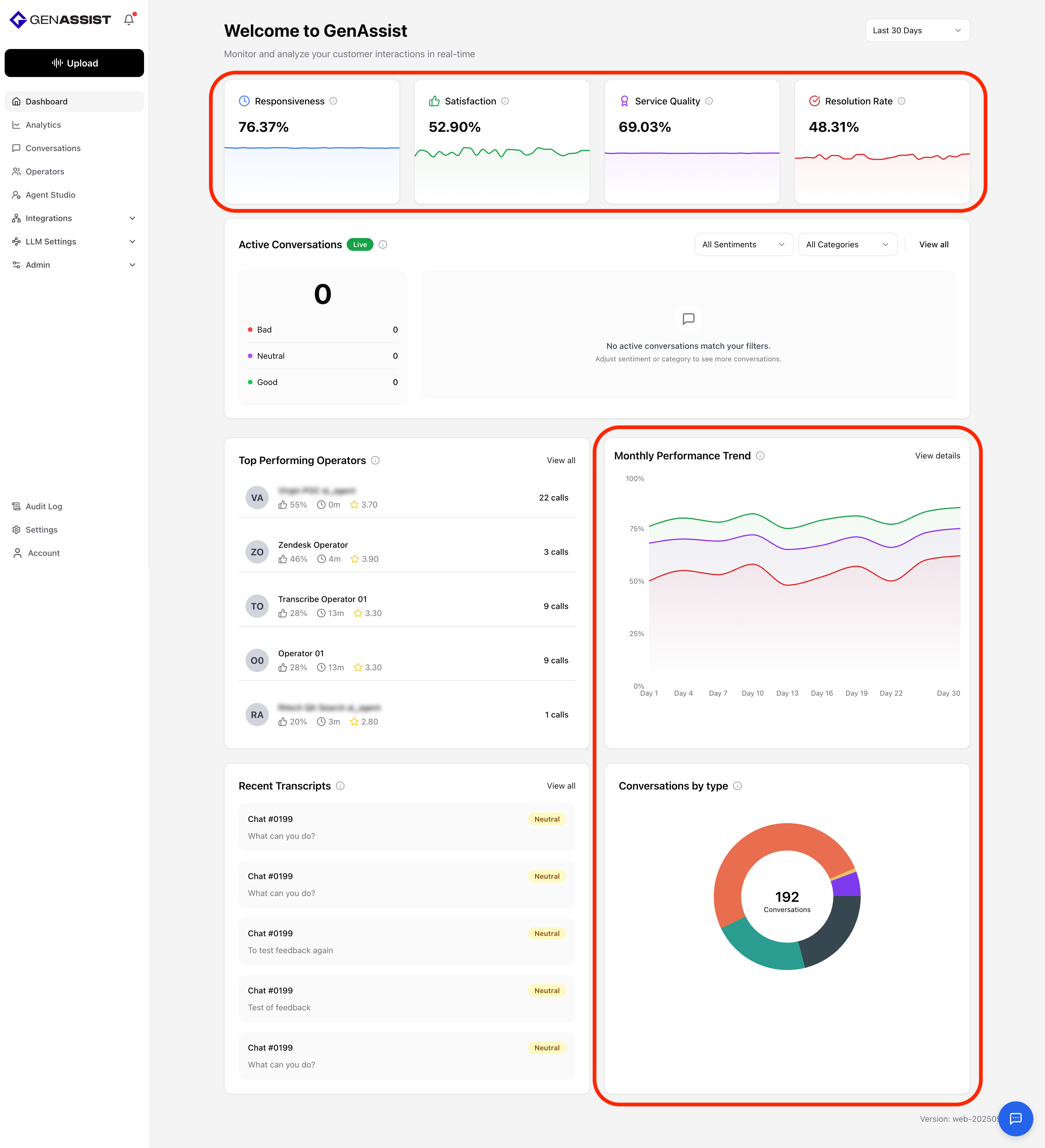This screenshot has height=1148, width=1045.
Task: Click the notification bell icon
Action: click(x=129, y=19)
